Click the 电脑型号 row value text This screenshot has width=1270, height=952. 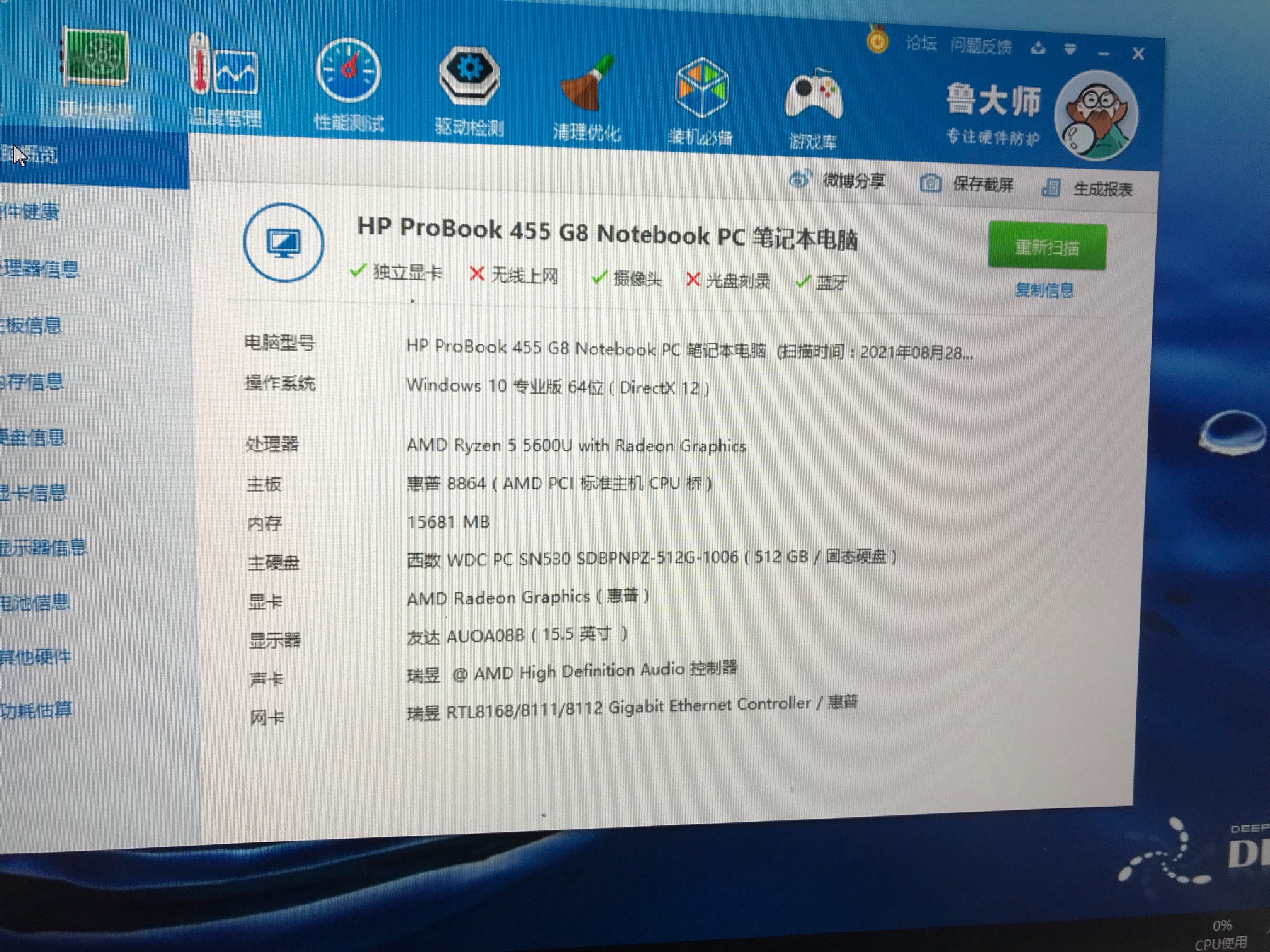click(689, 349)
